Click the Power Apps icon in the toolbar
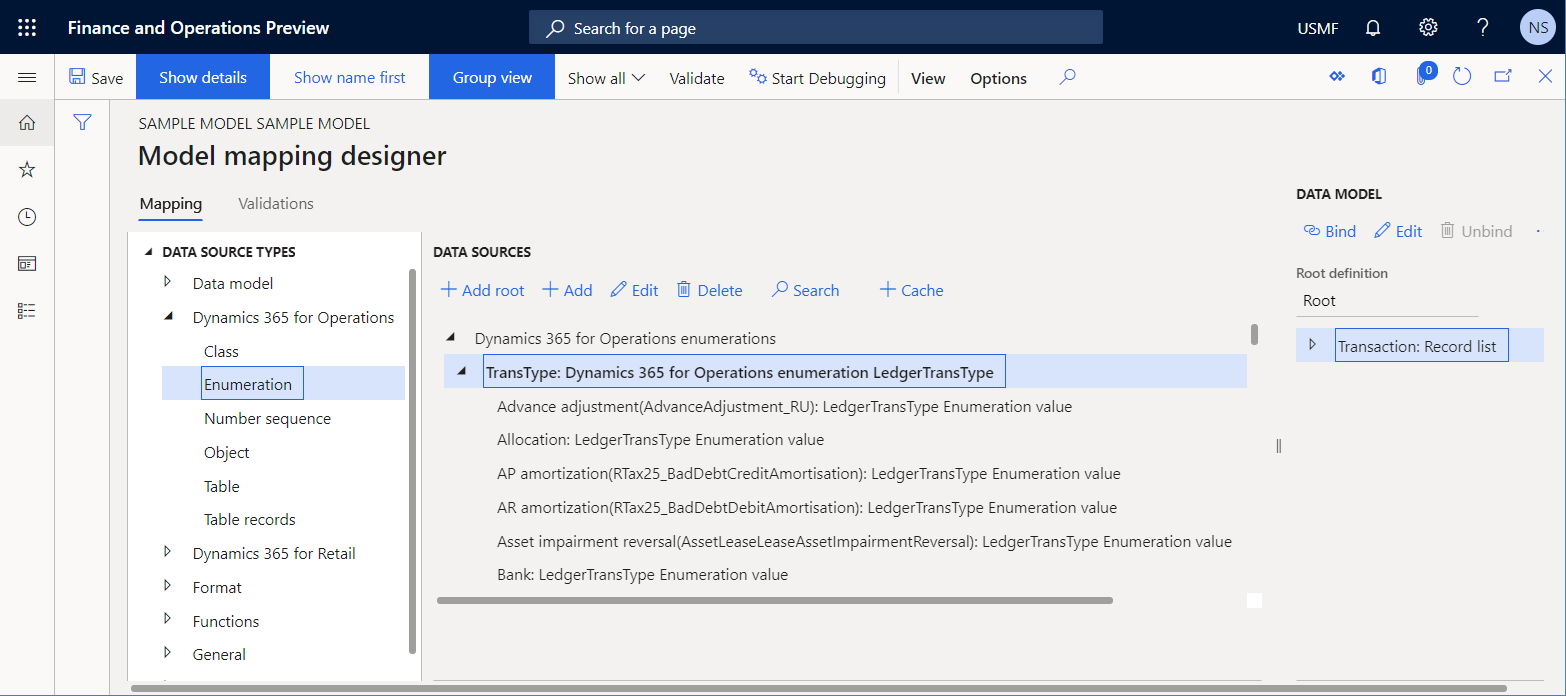 tap(1337, 76)
